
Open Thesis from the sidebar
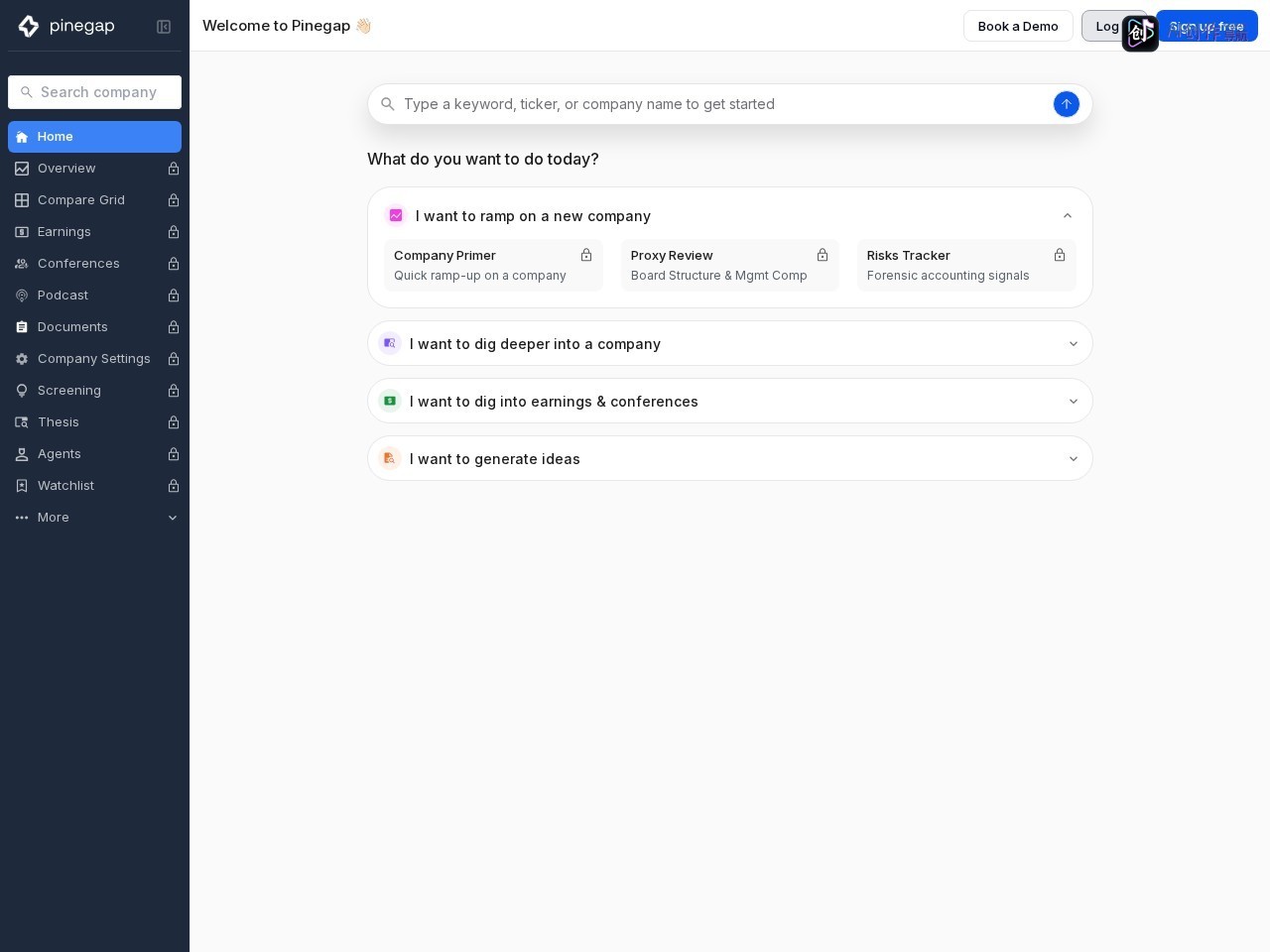click(x=94, y=422)
